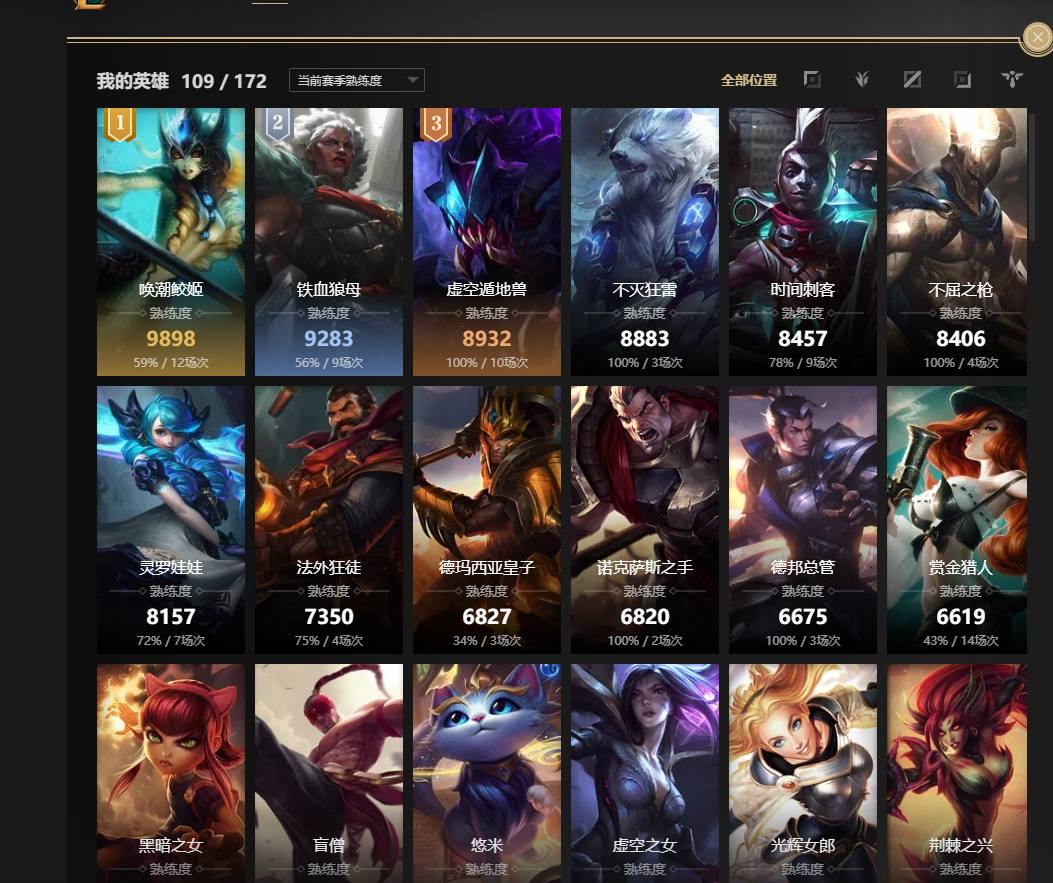Click the rank 1 badge on 唤潮鲛姬

click(x=120, y=124)
